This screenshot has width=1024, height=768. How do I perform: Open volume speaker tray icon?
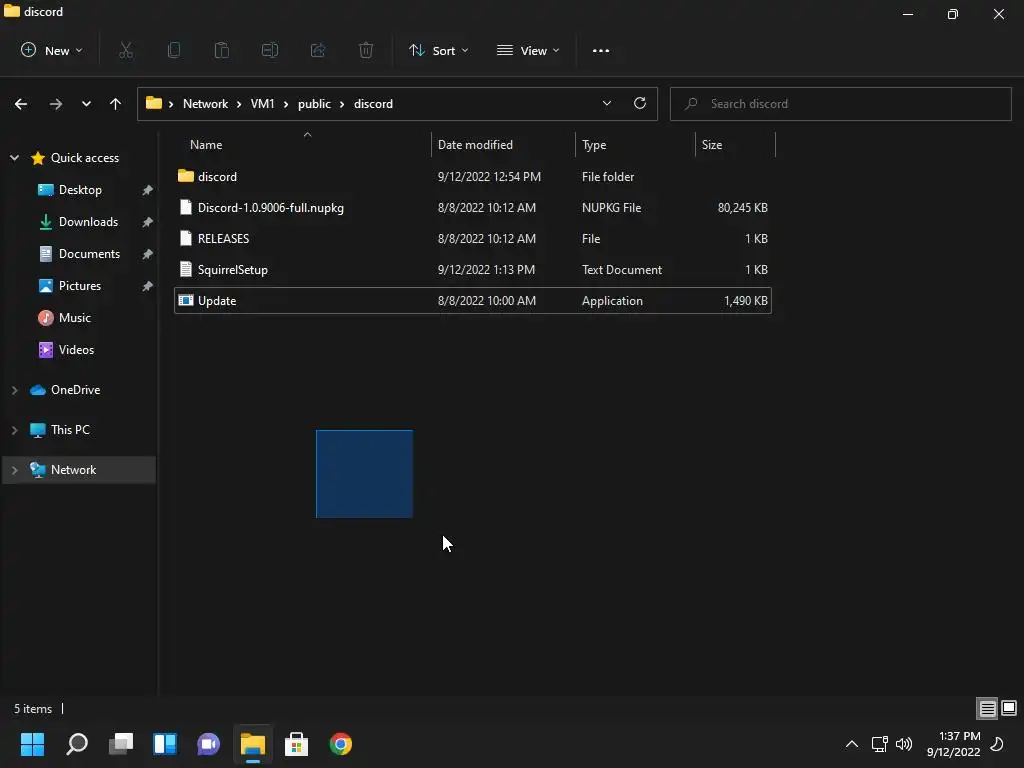point(904,744)
